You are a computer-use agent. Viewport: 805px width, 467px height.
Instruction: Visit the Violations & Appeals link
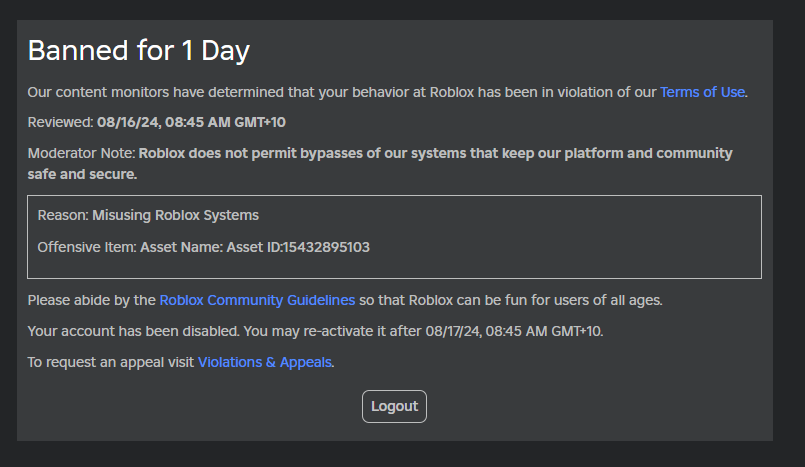[x=265, y=362]
